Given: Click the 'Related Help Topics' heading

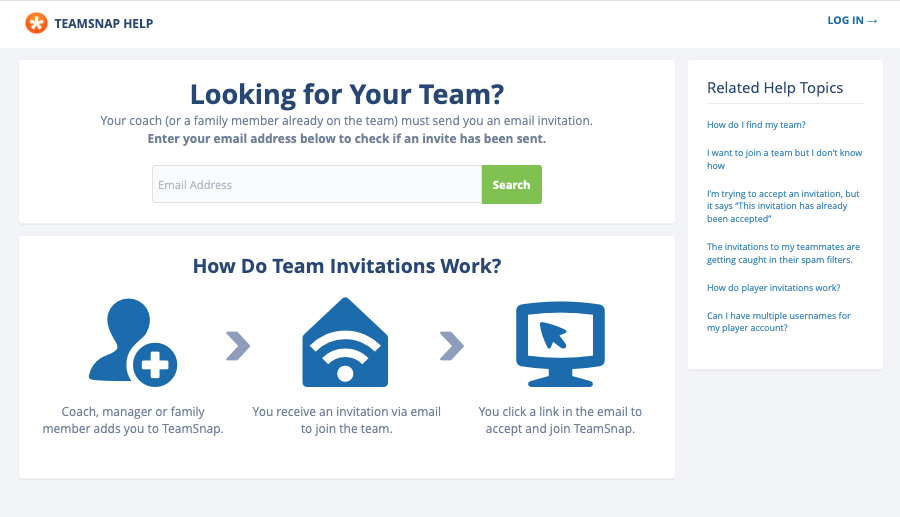Looking at the screenshot, I should pos(775,88).
